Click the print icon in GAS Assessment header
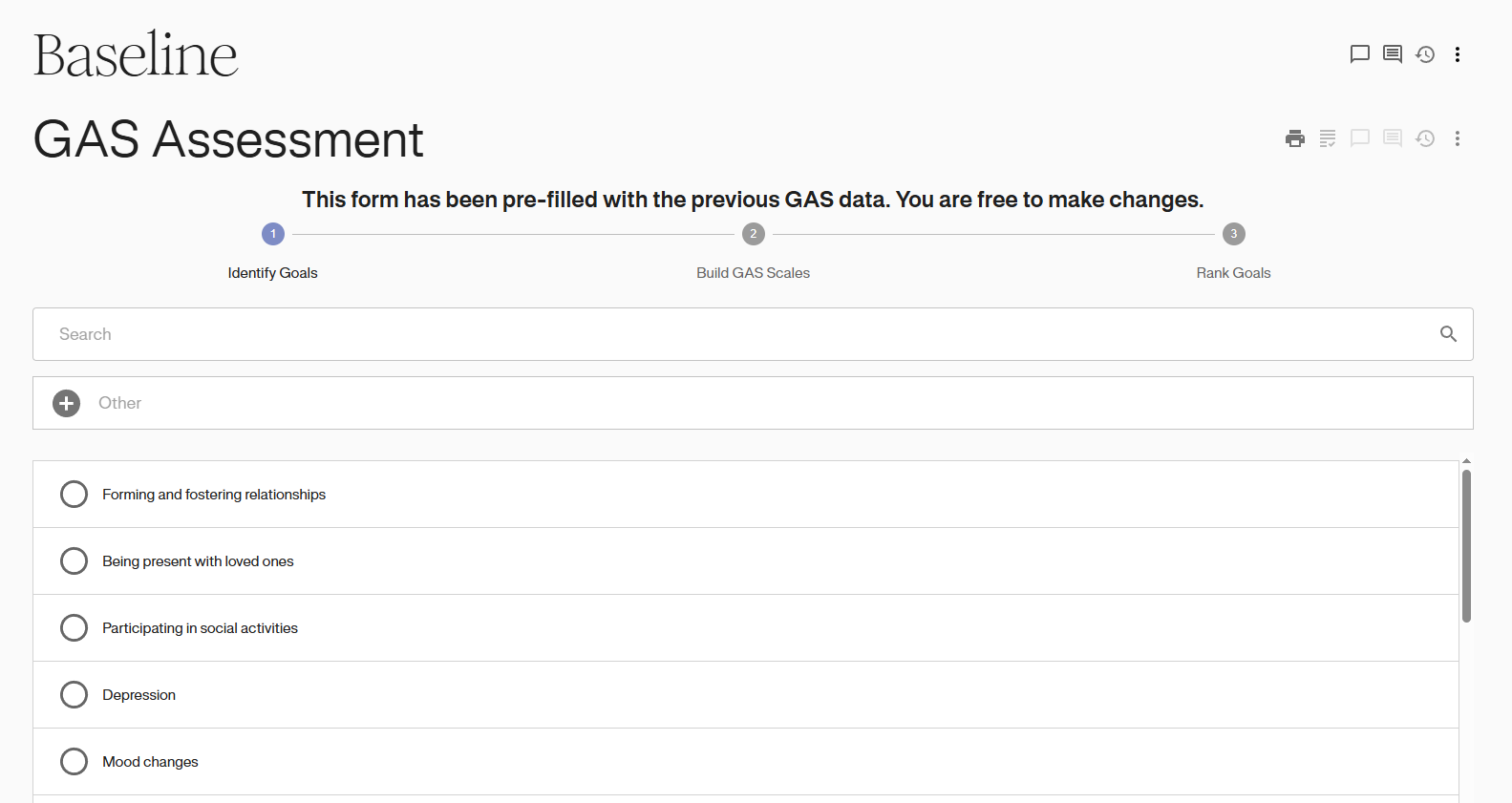 (1294, 138)
